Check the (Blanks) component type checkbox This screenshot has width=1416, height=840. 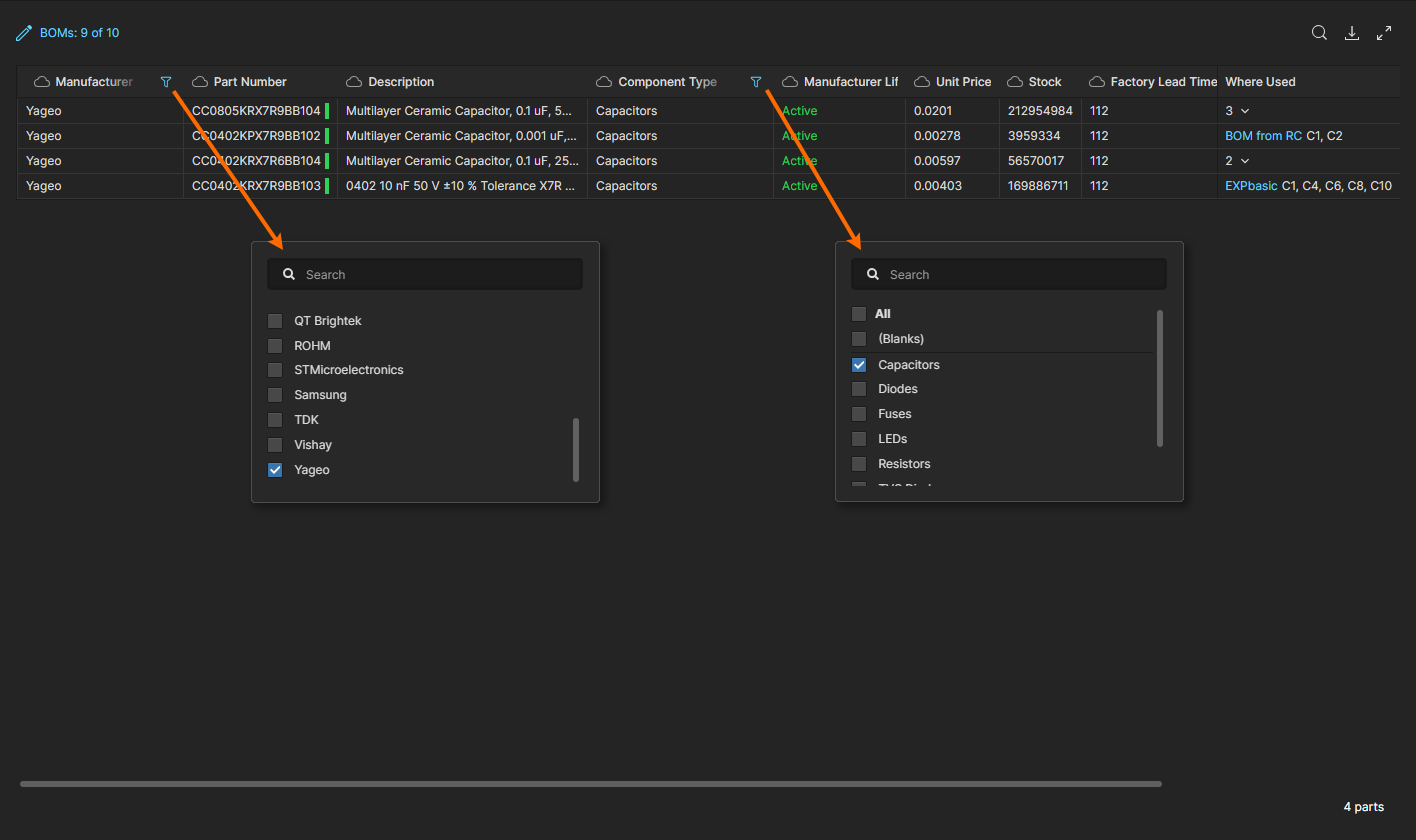859,338
